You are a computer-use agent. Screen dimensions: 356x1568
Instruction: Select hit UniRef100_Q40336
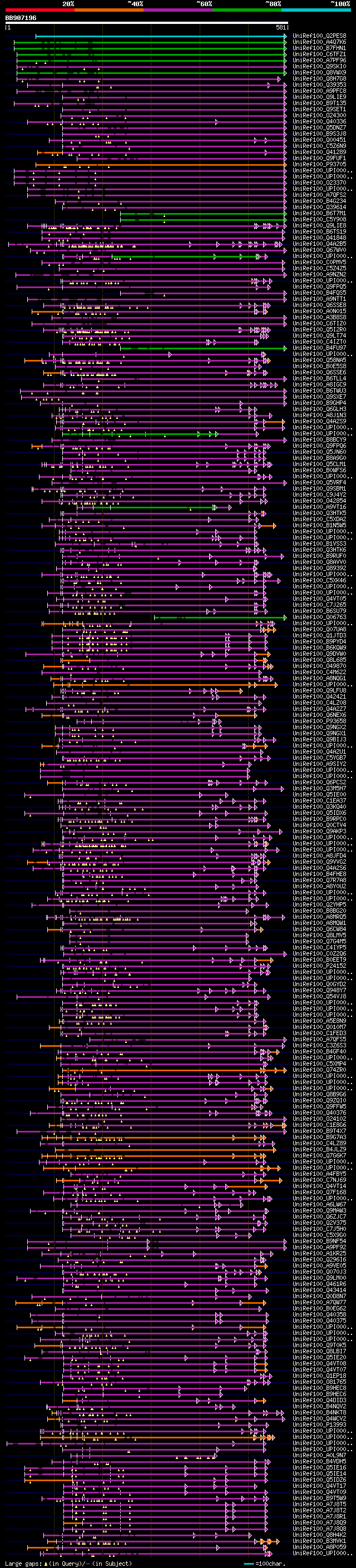point(319,121)
